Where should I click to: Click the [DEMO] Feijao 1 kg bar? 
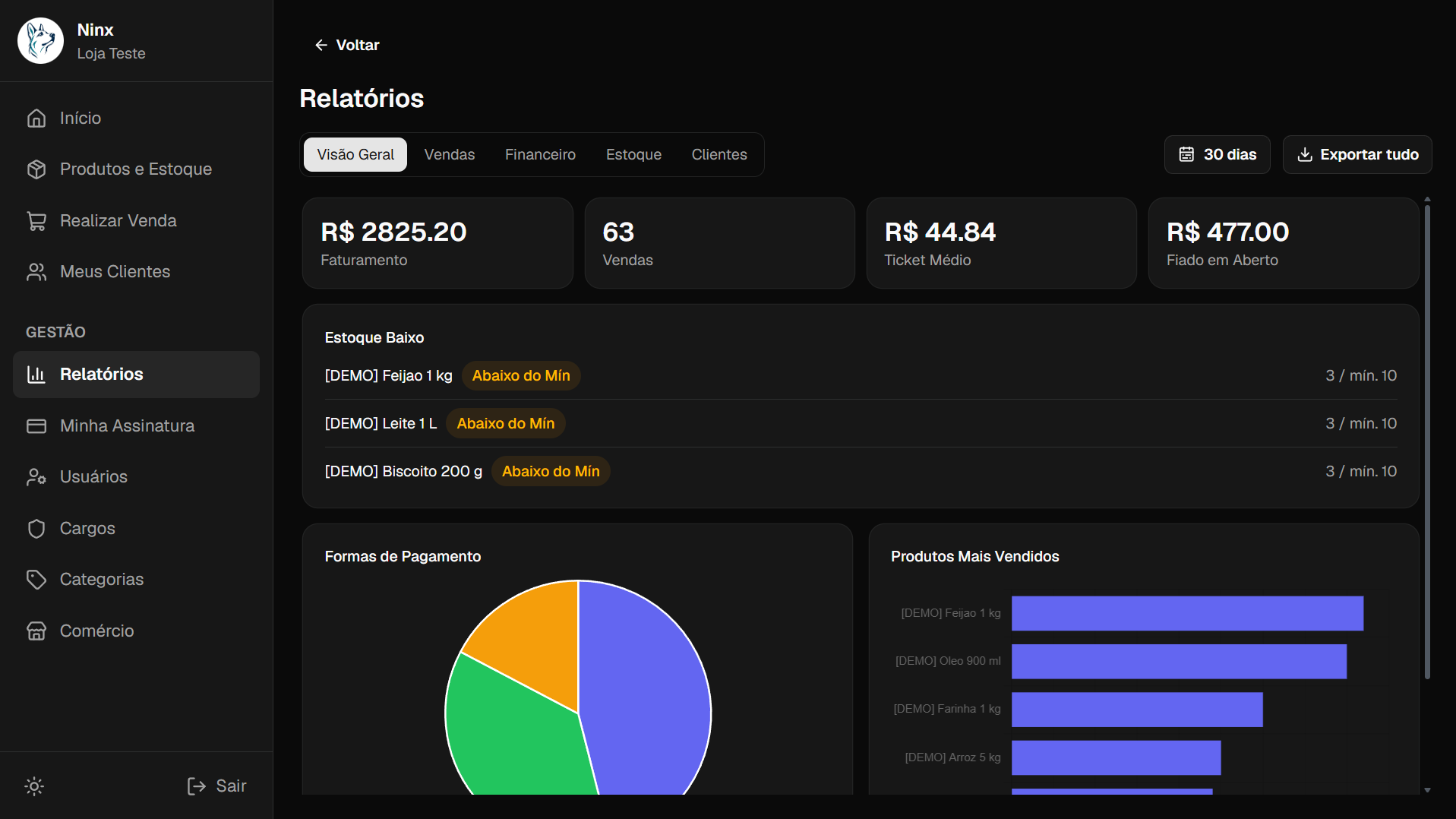click(1187, 614)
